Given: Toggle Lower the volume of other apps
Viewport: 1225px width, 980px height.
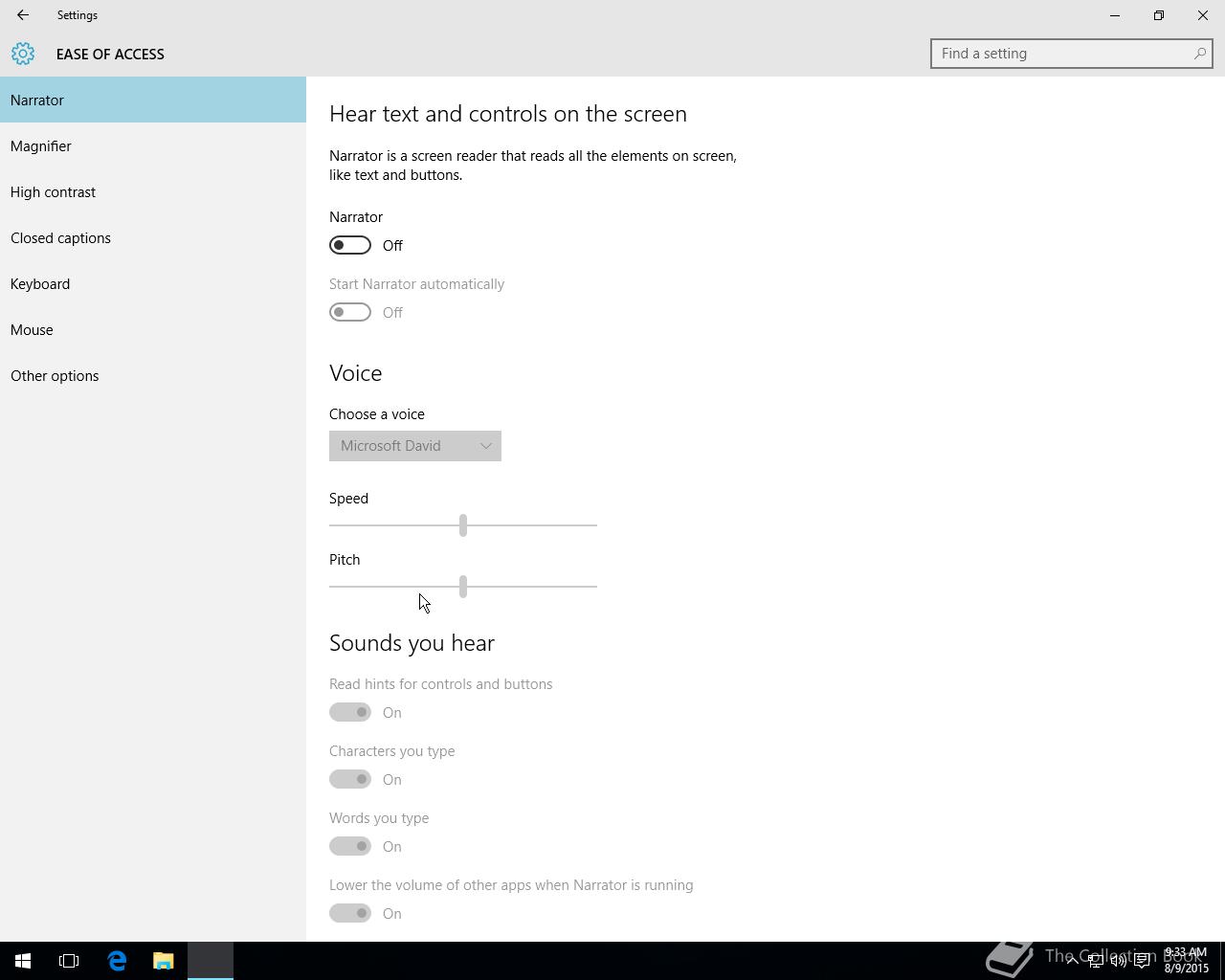Looking at the screenshot, I should pos(350,913).
